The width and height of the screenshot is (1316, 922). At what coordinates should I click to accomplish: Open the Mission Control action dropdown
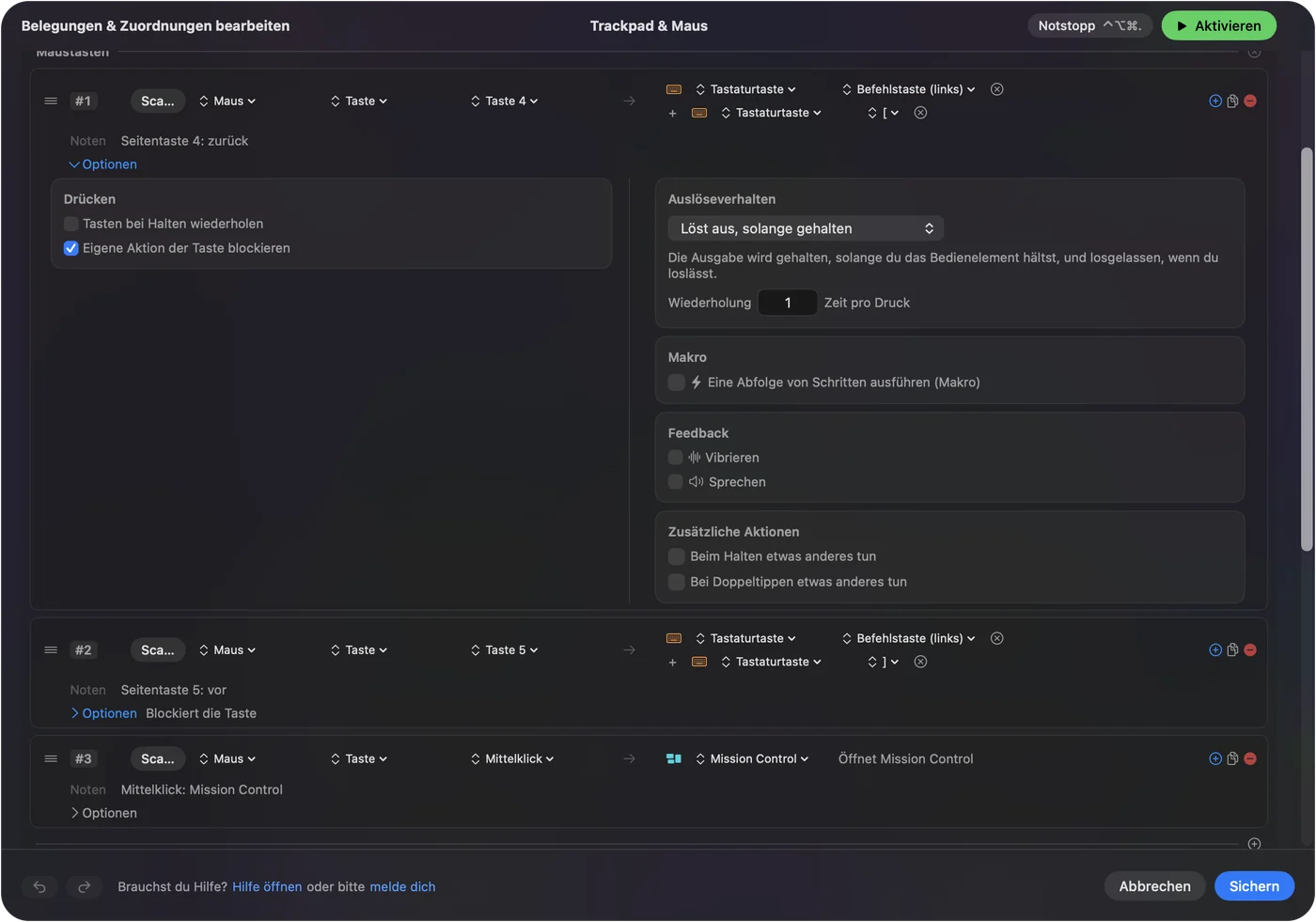[752, 758]
